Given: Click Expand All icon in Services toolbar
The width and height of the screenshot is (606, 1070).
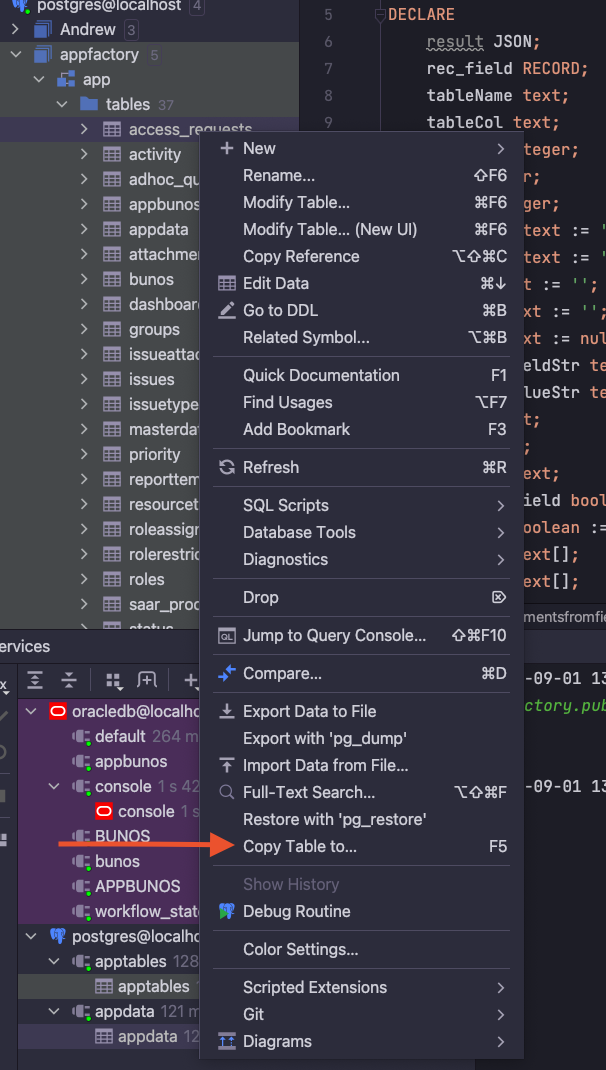Looking at the screenshot, I should tap(35, 680).
